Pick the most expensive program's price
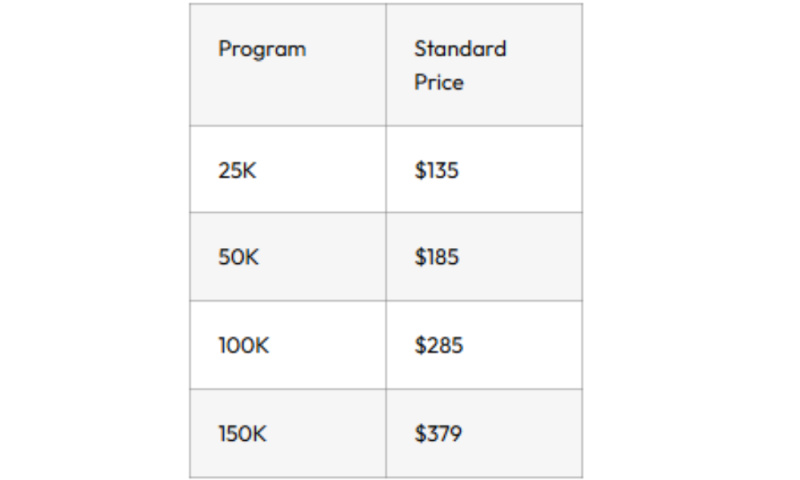This screenshot has width=800, height=480. [438, 434]
